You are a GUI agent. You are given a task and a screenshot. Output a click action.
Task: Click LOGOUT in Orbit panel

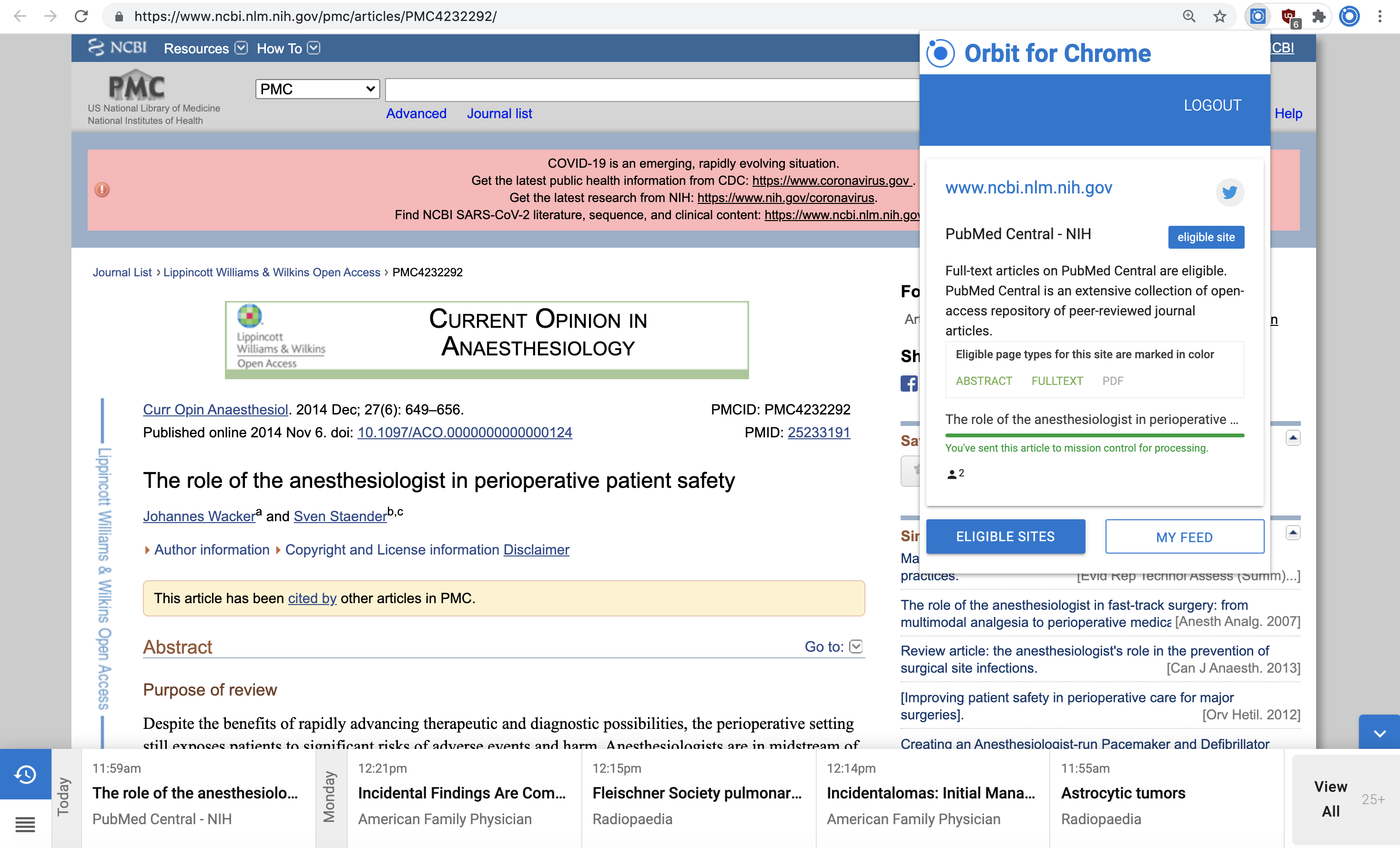1212,105
